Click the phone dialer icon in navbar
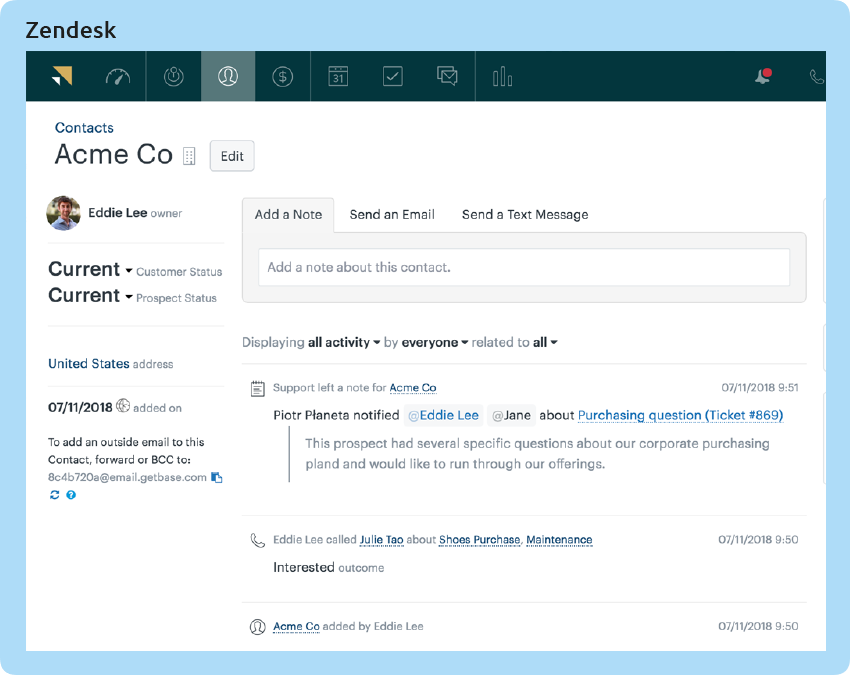 [x=817, y=77]
